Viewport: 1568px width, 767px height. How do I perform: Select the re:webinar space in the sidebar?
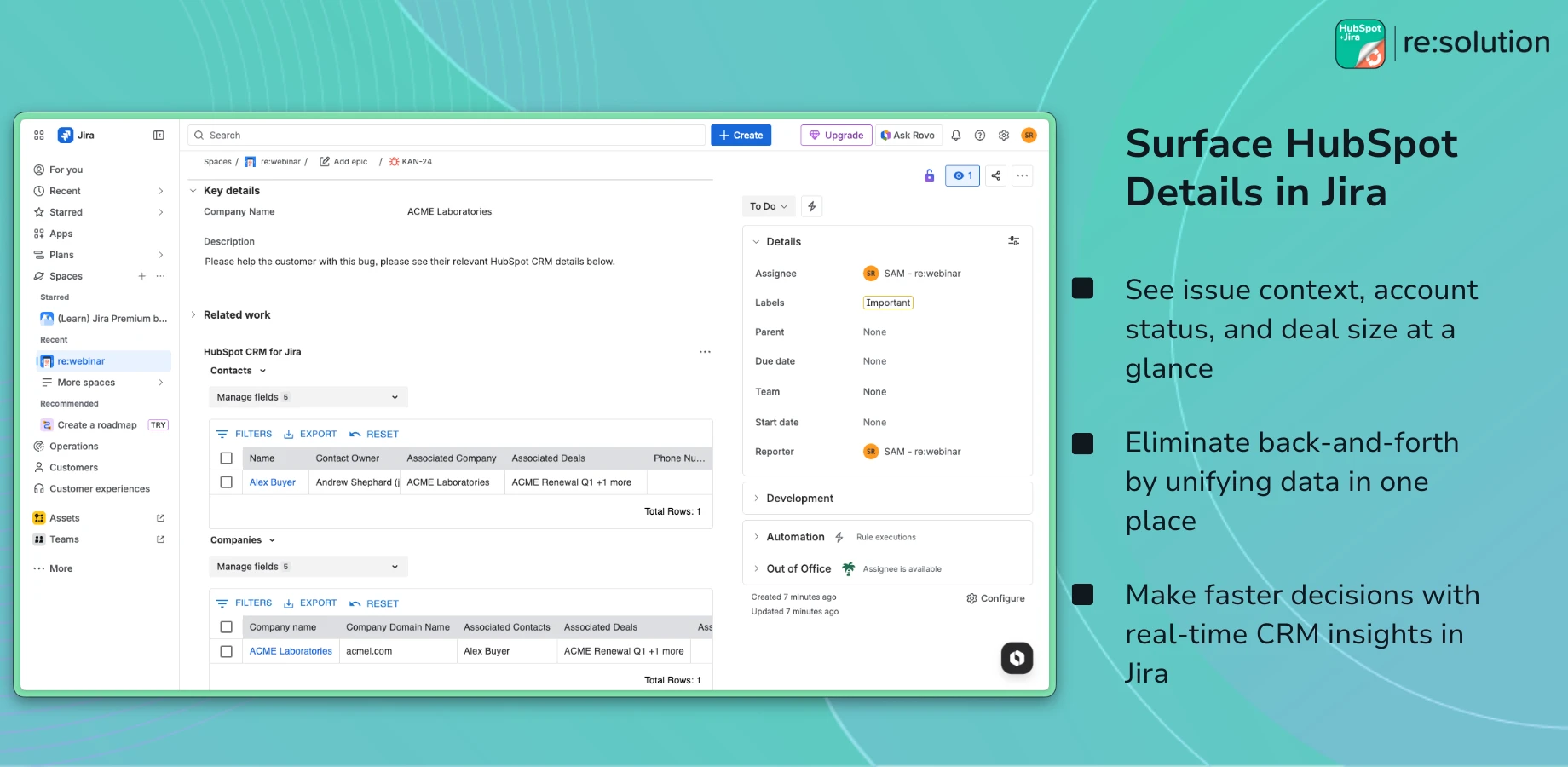tap(103, 361)
